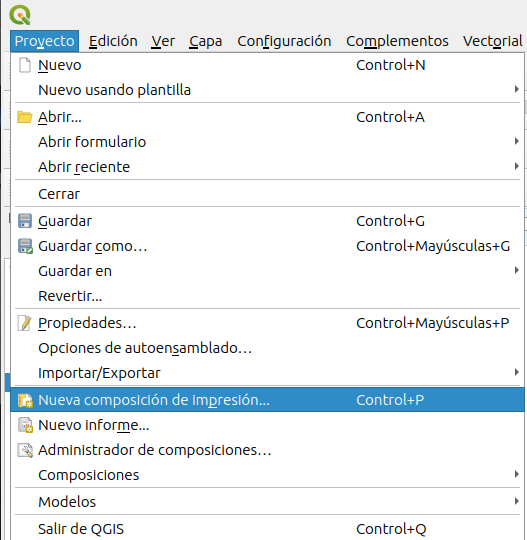The width and height of the screenshot is (527, 540).
Task: Click the Nuevo informe report icon
Action: click(25, 425)
